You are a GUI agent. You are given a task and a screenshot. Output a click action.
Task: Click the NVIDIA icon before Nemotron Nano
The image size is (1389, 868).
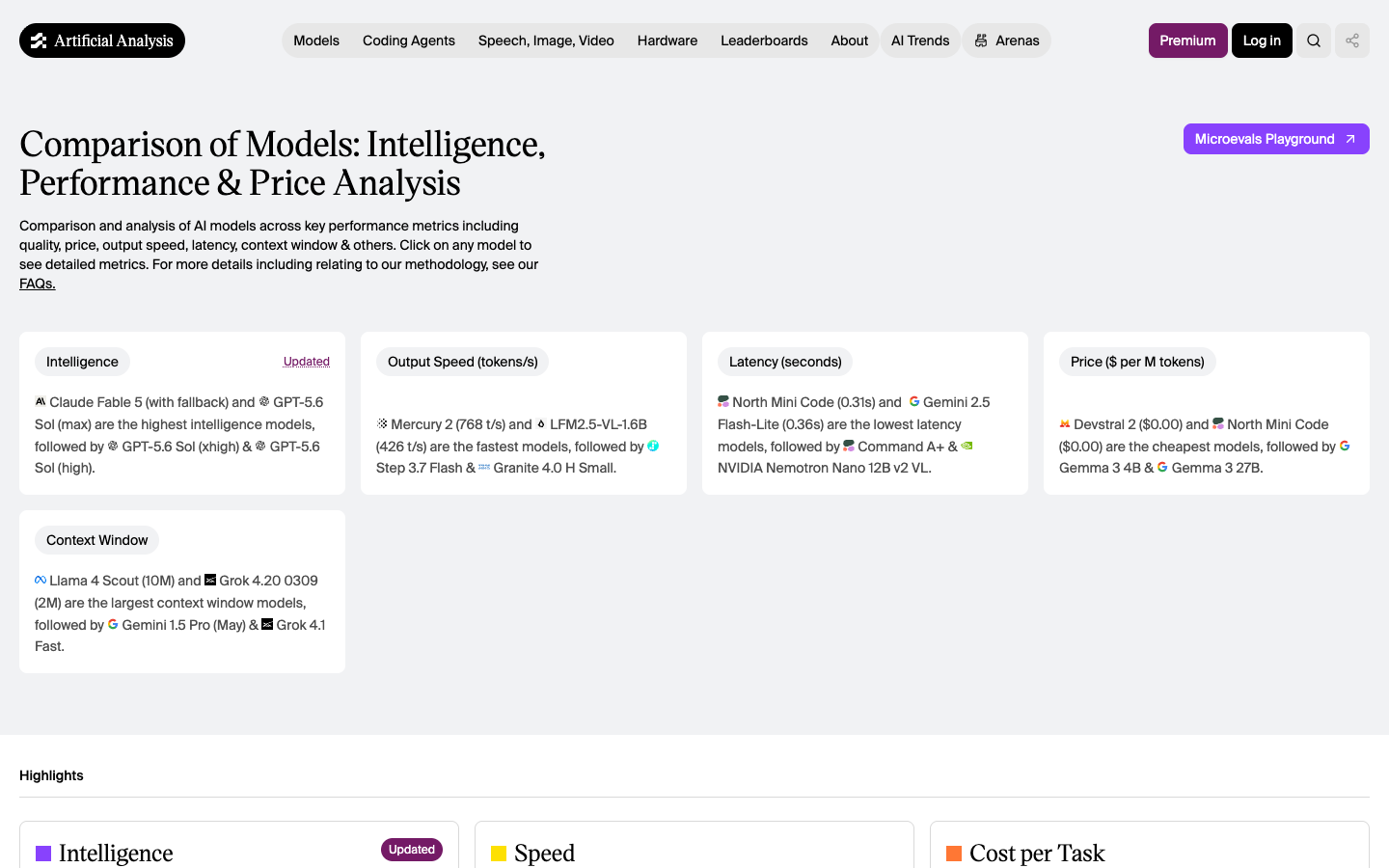[x=967, y=446]
